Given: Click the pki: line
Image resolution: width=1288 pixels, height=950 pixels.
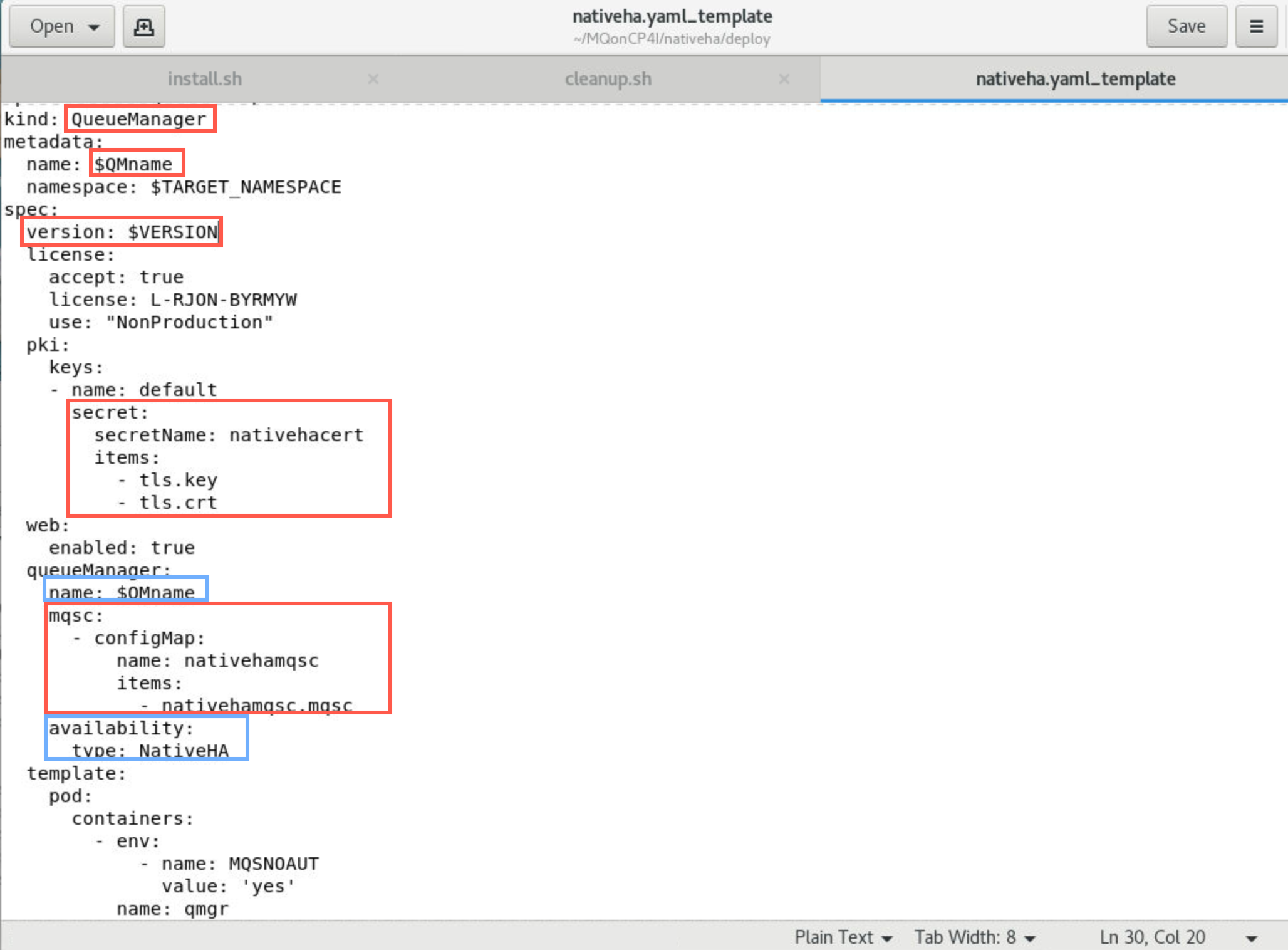Looking at the screenshot, I should (x=48, y=345).
